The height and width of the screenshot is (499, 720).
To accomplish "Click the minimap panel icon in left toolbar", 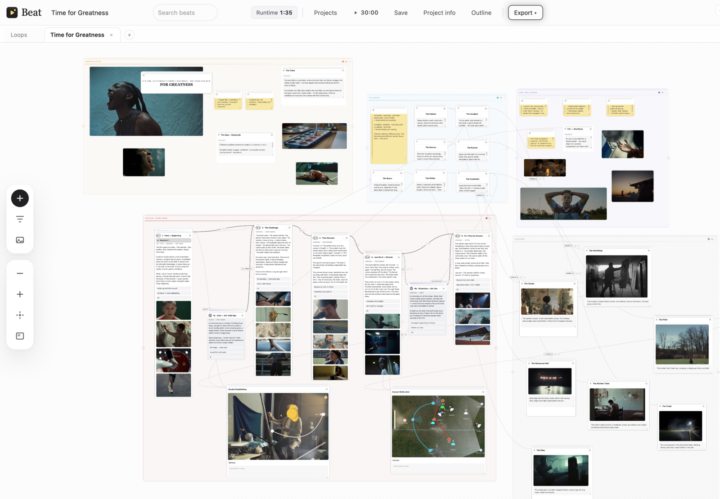I will pyautogui.click(x=20, y=336).
